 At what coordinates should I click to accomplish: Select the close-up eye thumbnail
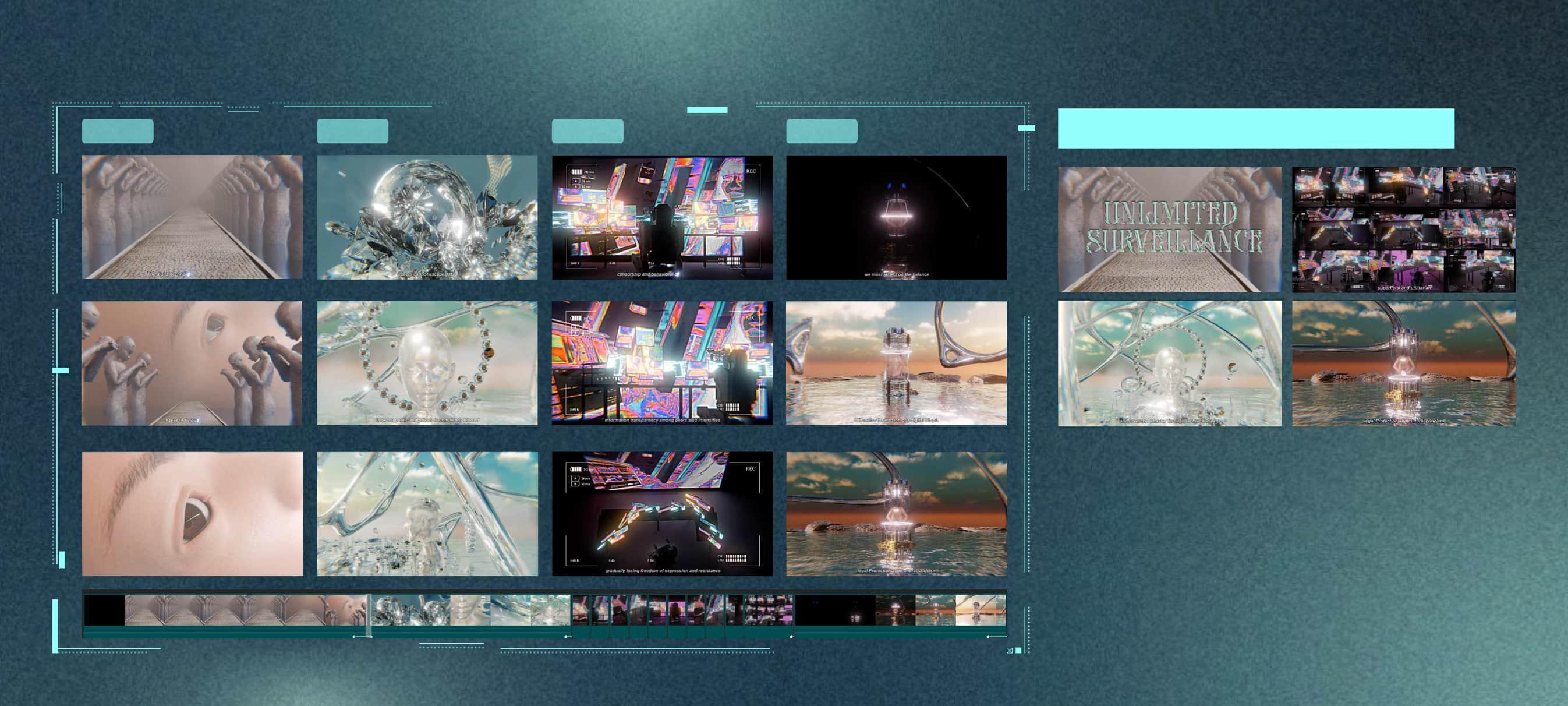(x=192, y=514)
